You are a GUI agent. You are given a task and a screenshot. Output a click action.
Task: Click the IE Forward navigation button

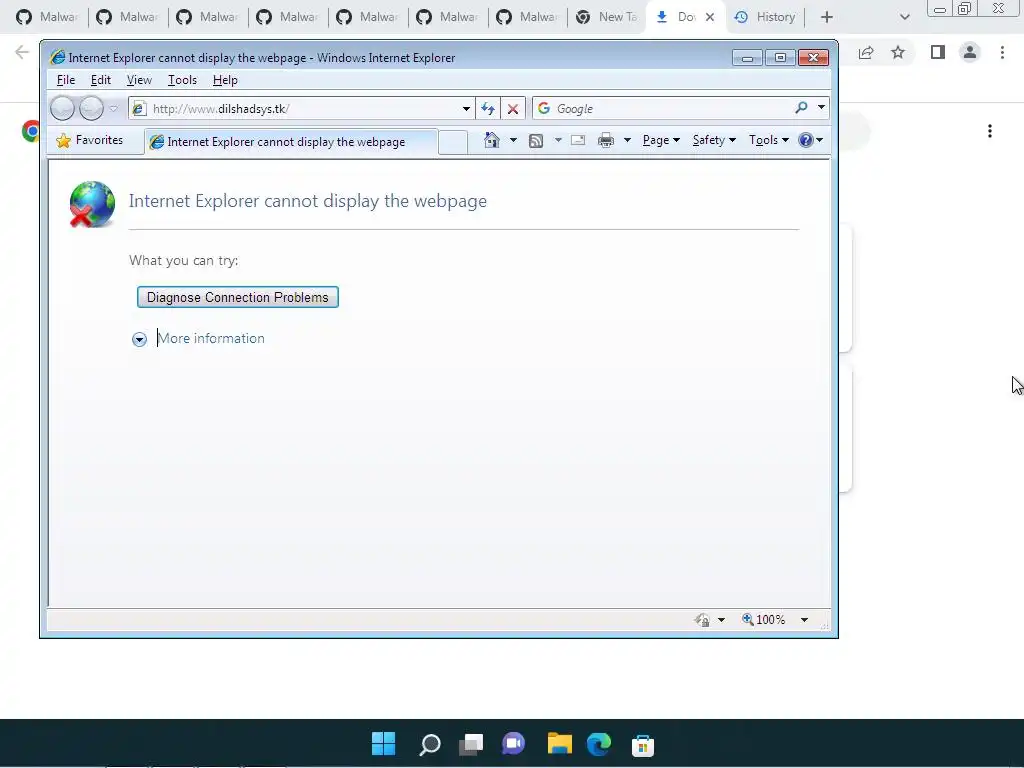tap(91, 108)
